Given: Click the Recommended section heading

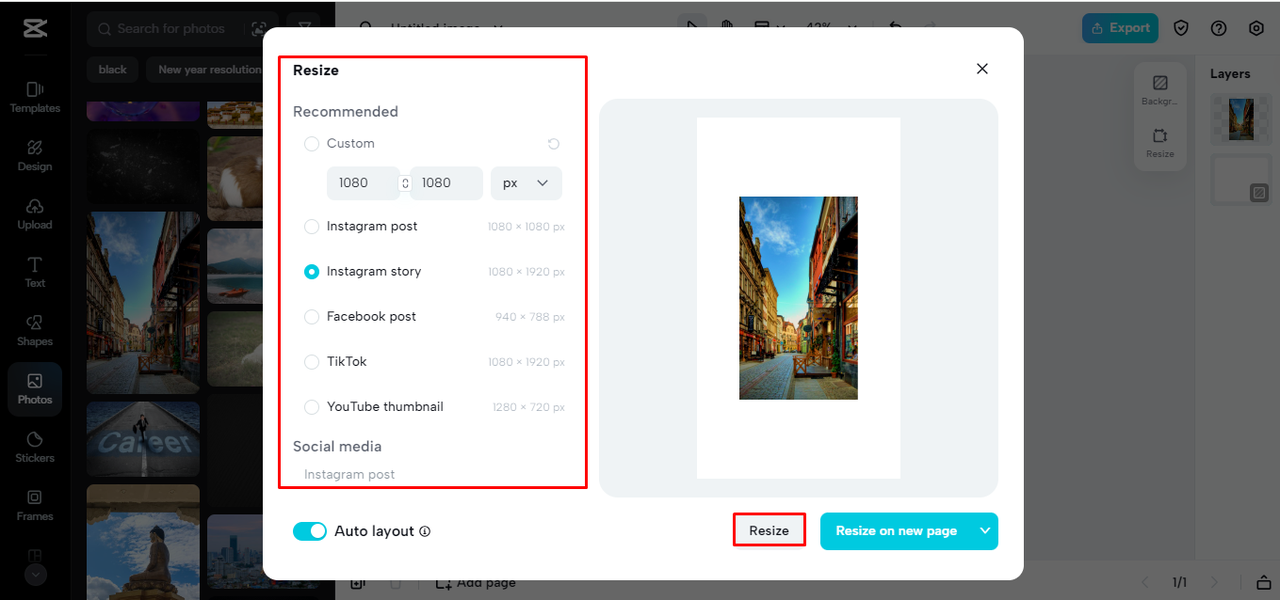Looking at the screenshot, I should [345, 112].
